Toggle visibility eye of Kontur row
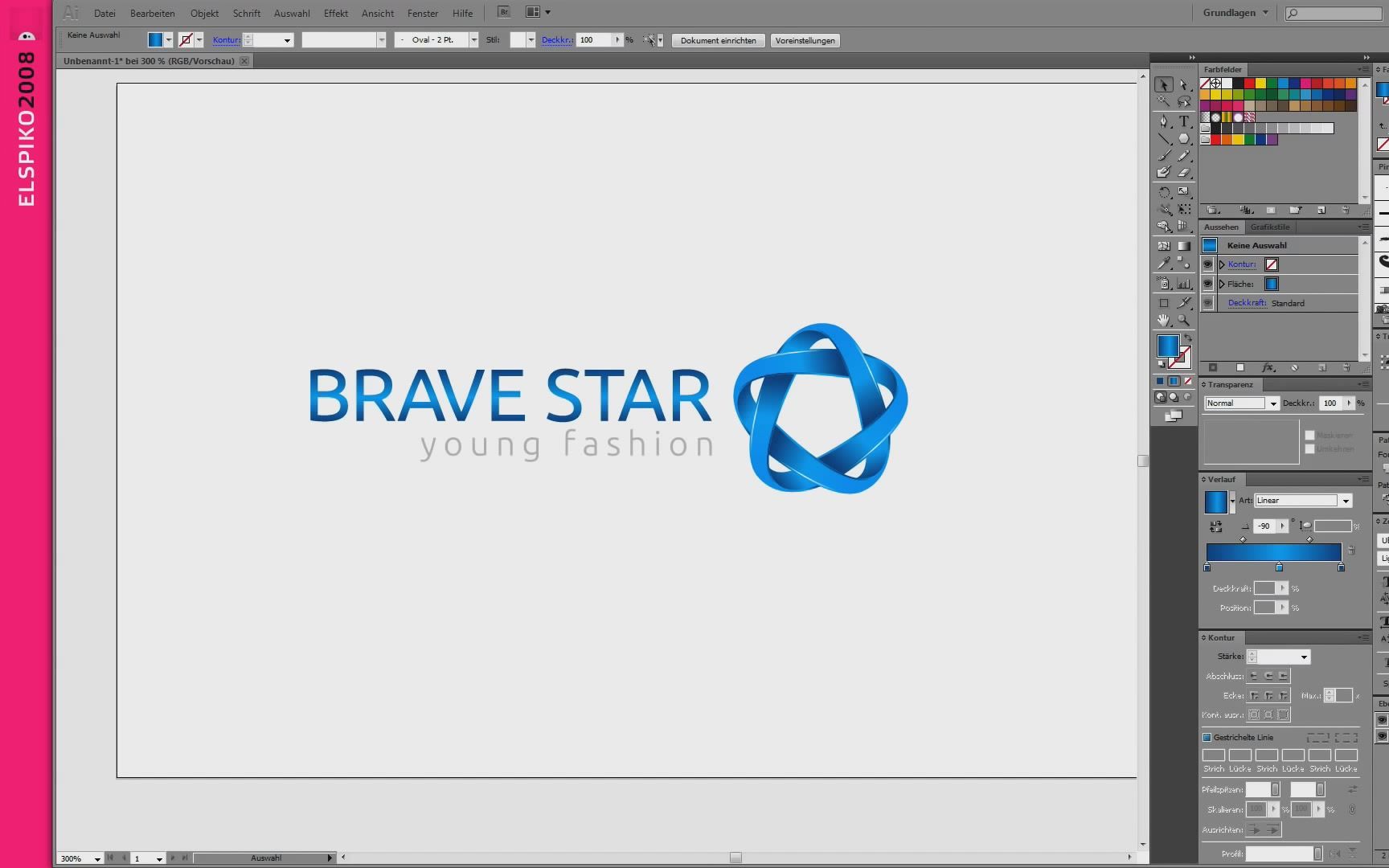The width and height of the screenshot is (1389, 868). click(x=1207, y=264)
